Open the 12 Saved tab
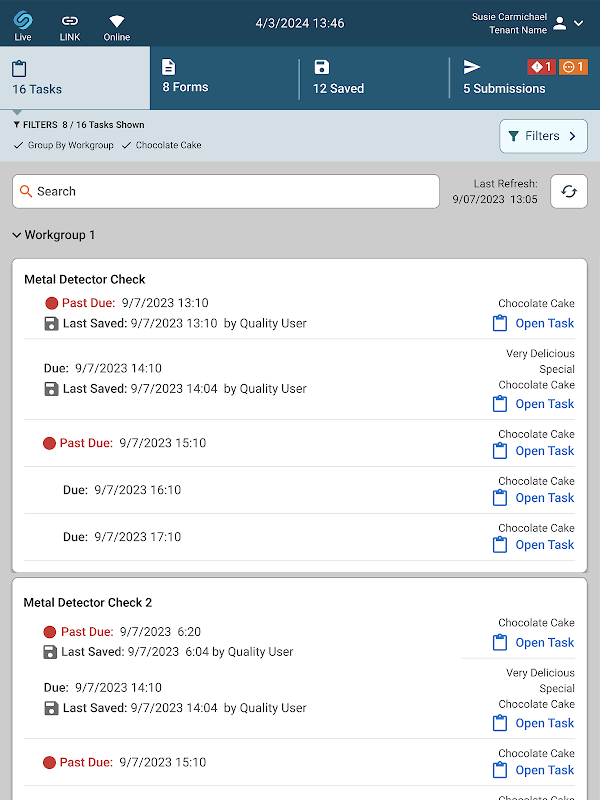This screenshot has width=600, height=800. click(374, 78)
